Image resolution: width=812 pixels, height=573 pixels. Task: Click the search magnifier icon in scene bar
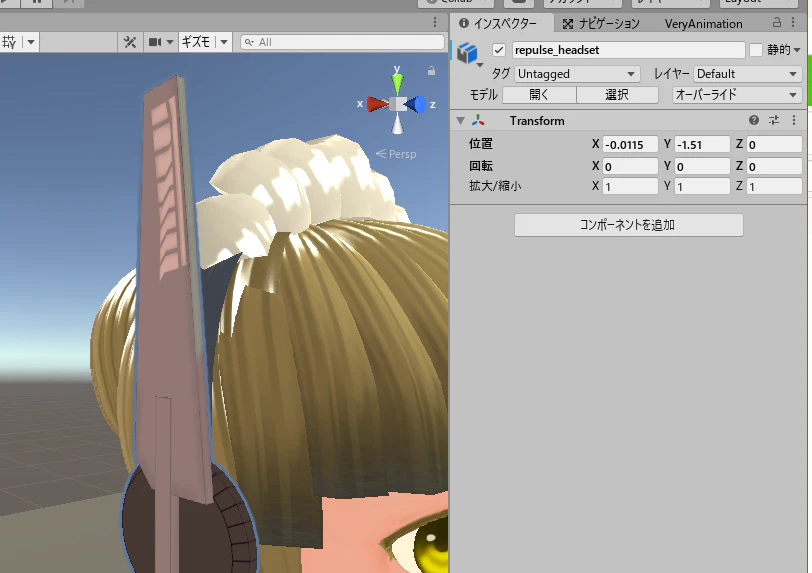249,42
